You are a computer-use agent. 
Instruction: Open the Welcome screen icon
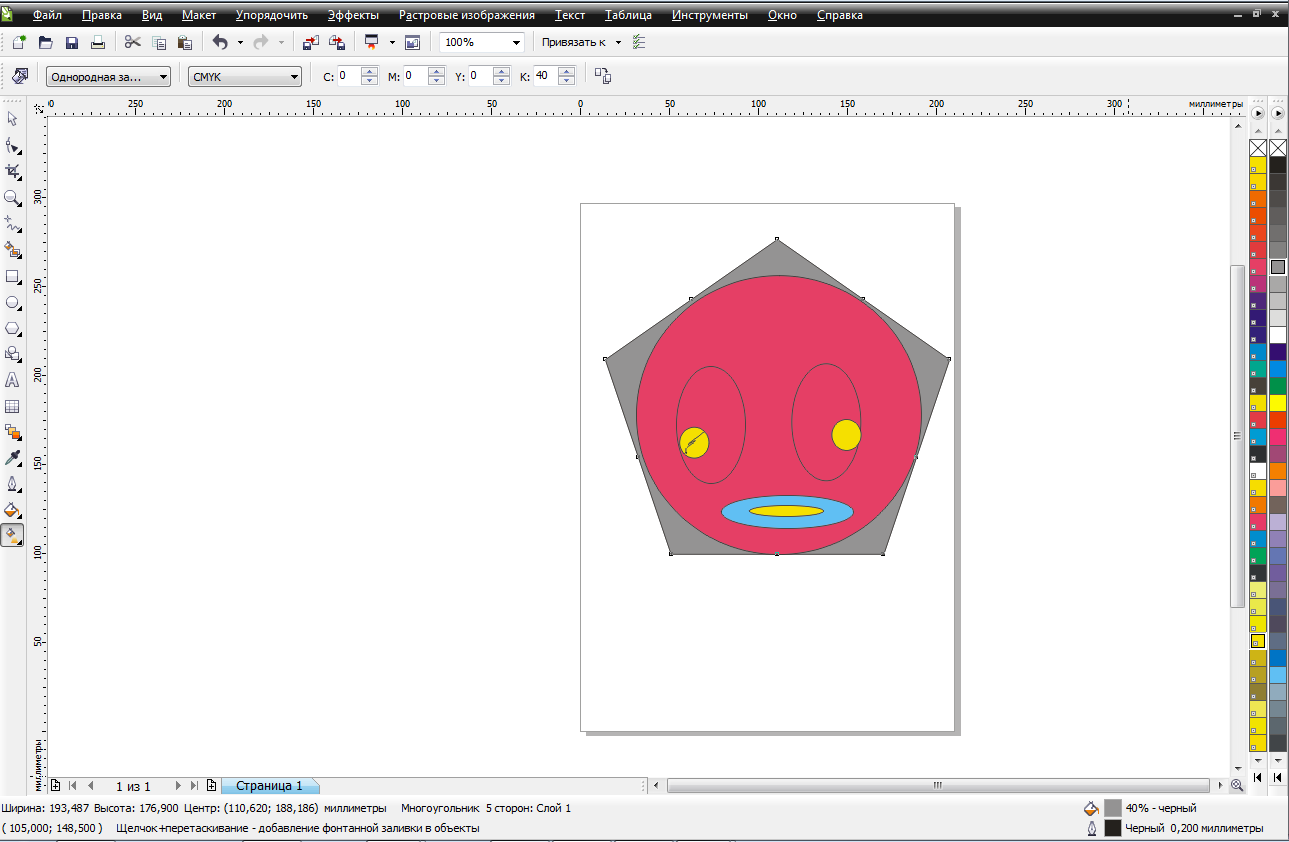click(x=412, y=42)
